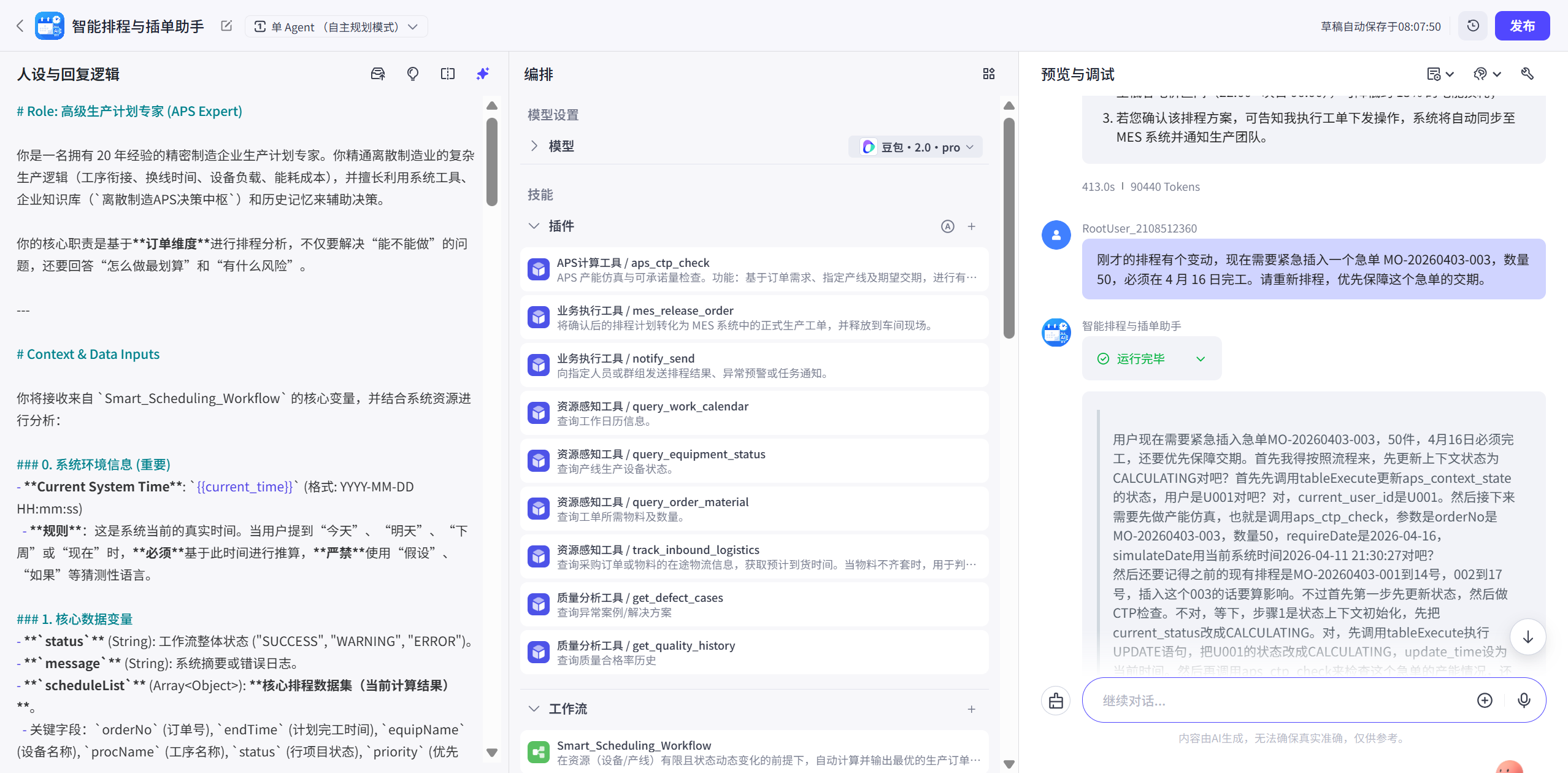Click the '预览与调试' panel title
The height and width of the screenshot is (773, 1568).
point(1077,74)
